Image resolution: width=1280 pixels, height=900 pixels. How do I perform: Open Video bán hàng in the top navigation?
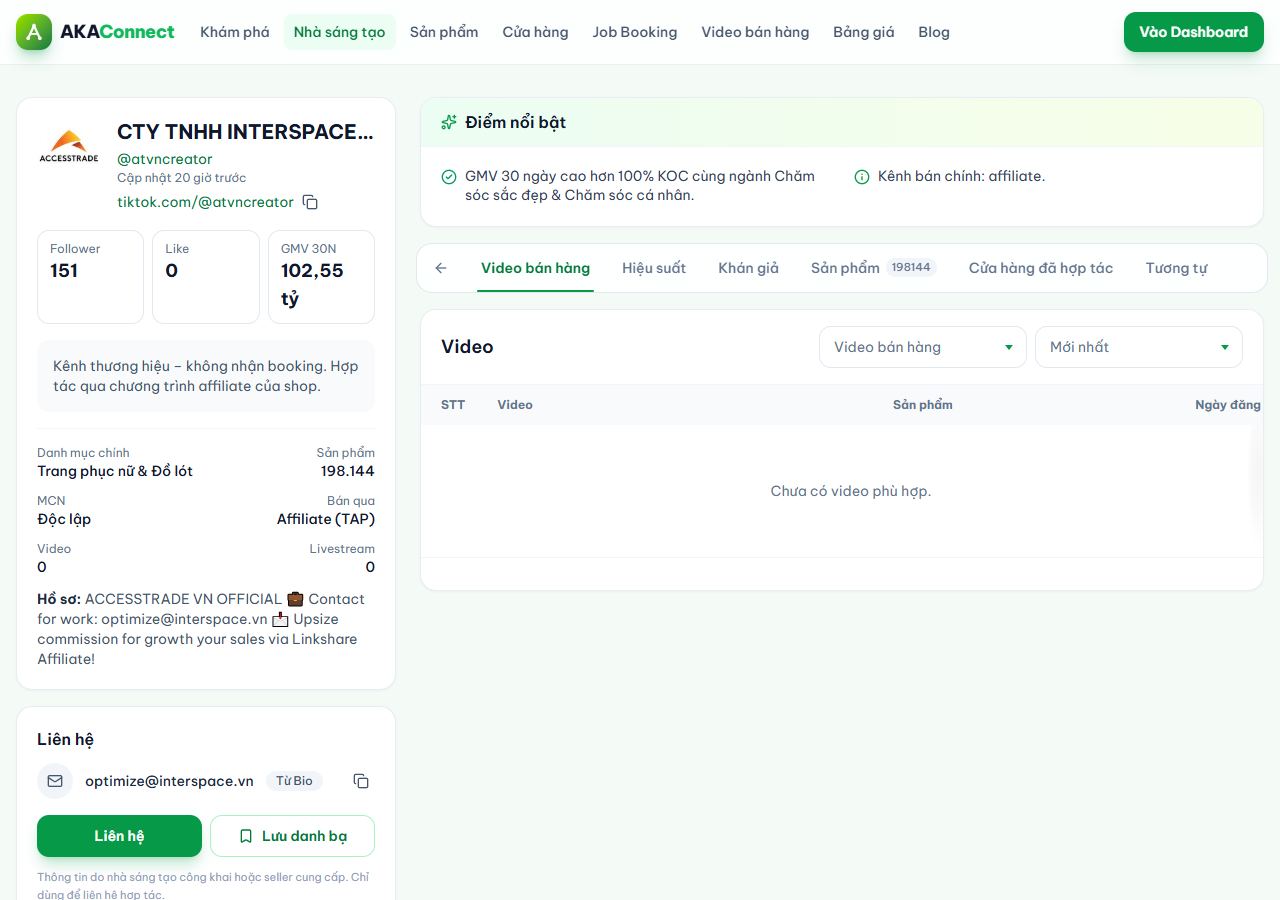pos(755,32)
